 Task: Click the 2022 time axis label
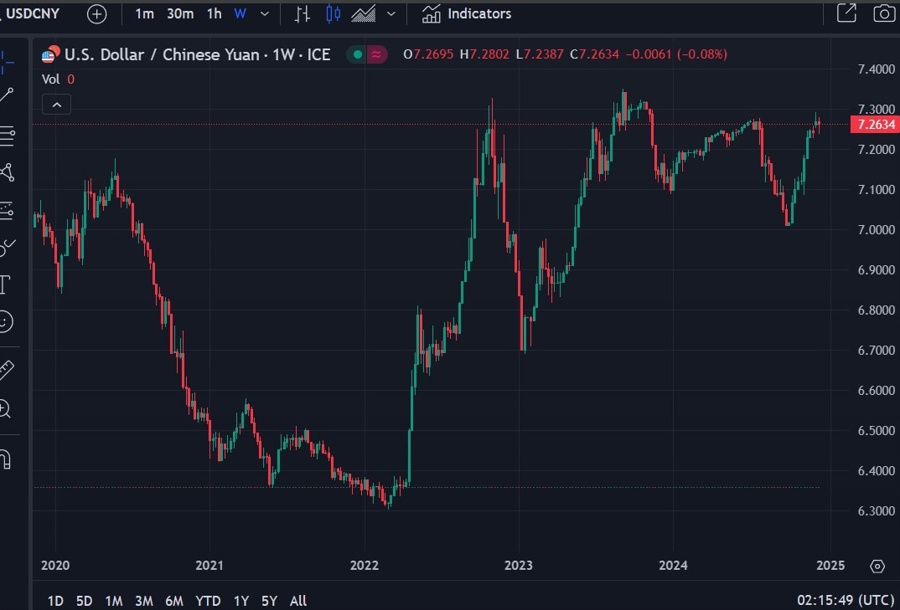(364, 566)
